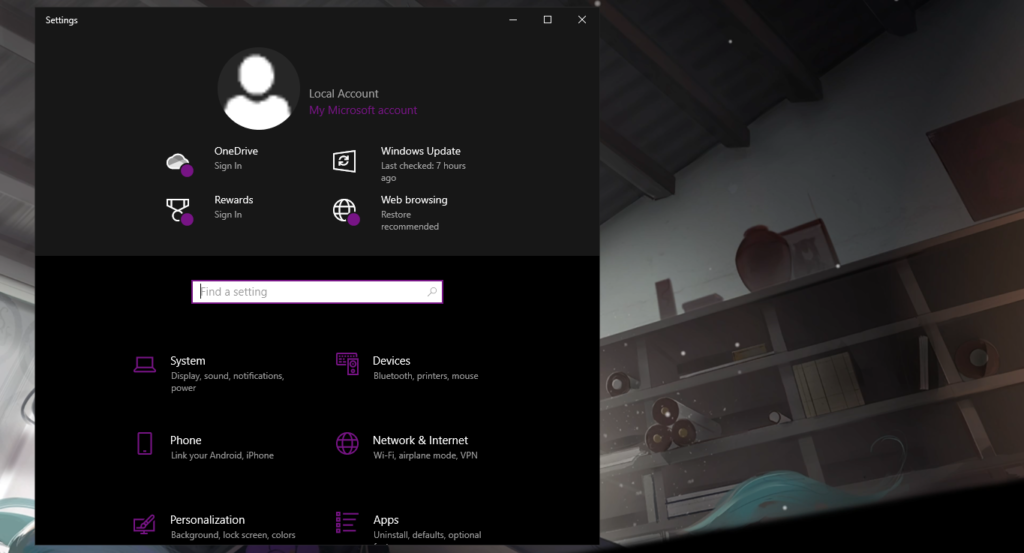Open Rewards title text
The width and height of the screenshot is (1024, 553).
click(x=233, y=200)
